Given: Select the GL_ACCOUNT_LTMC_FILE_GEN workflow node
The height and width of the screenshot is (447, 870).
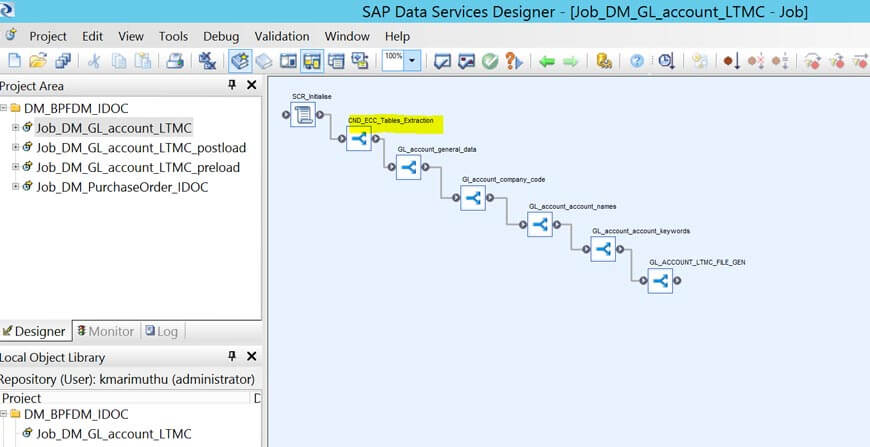Looking at the screenshot, I should [659, 282].
